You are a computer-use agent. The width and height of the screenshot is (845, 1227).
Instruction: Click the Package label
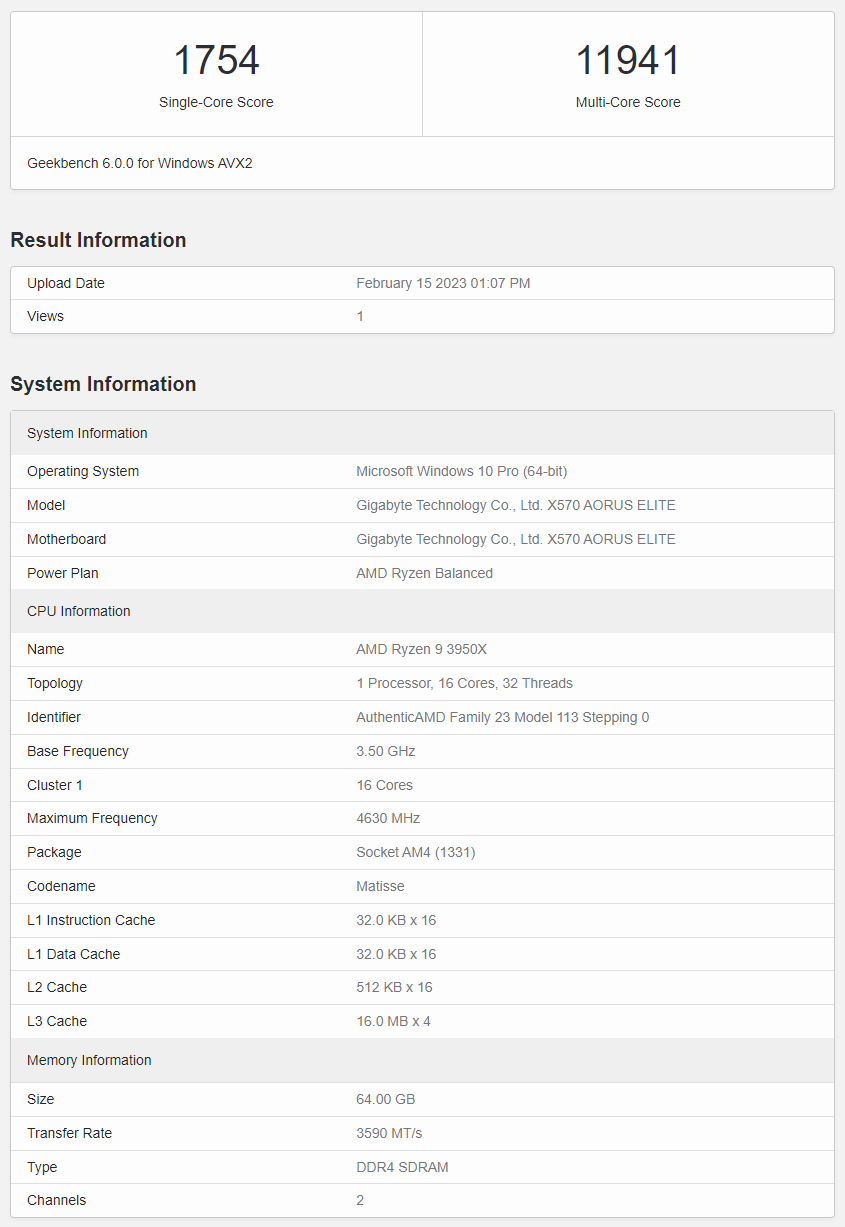coord(54,852)
